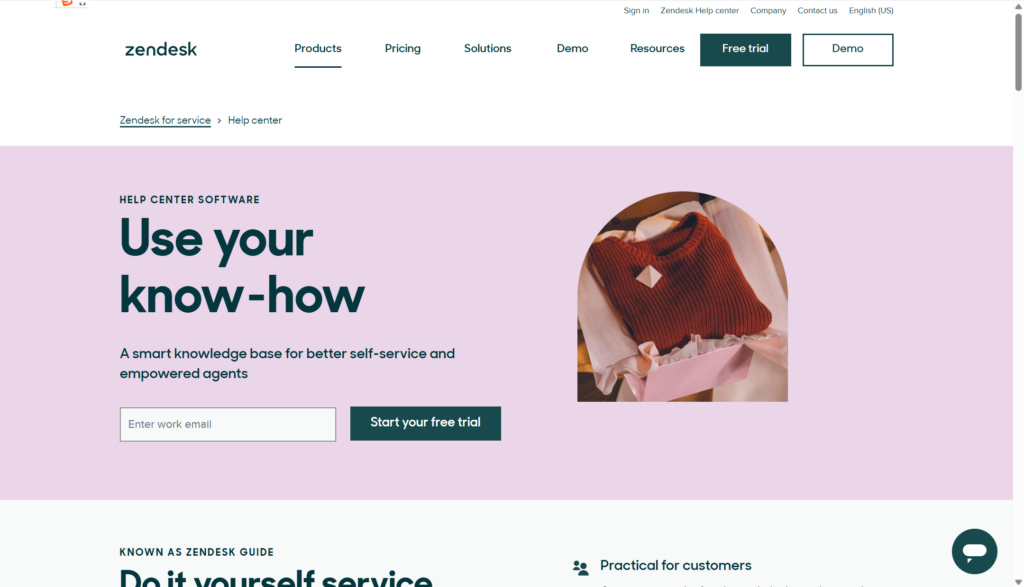Click the breadcrumb chevron separator
This screenshot has height=587, width=1024.
tap(219, 121)
